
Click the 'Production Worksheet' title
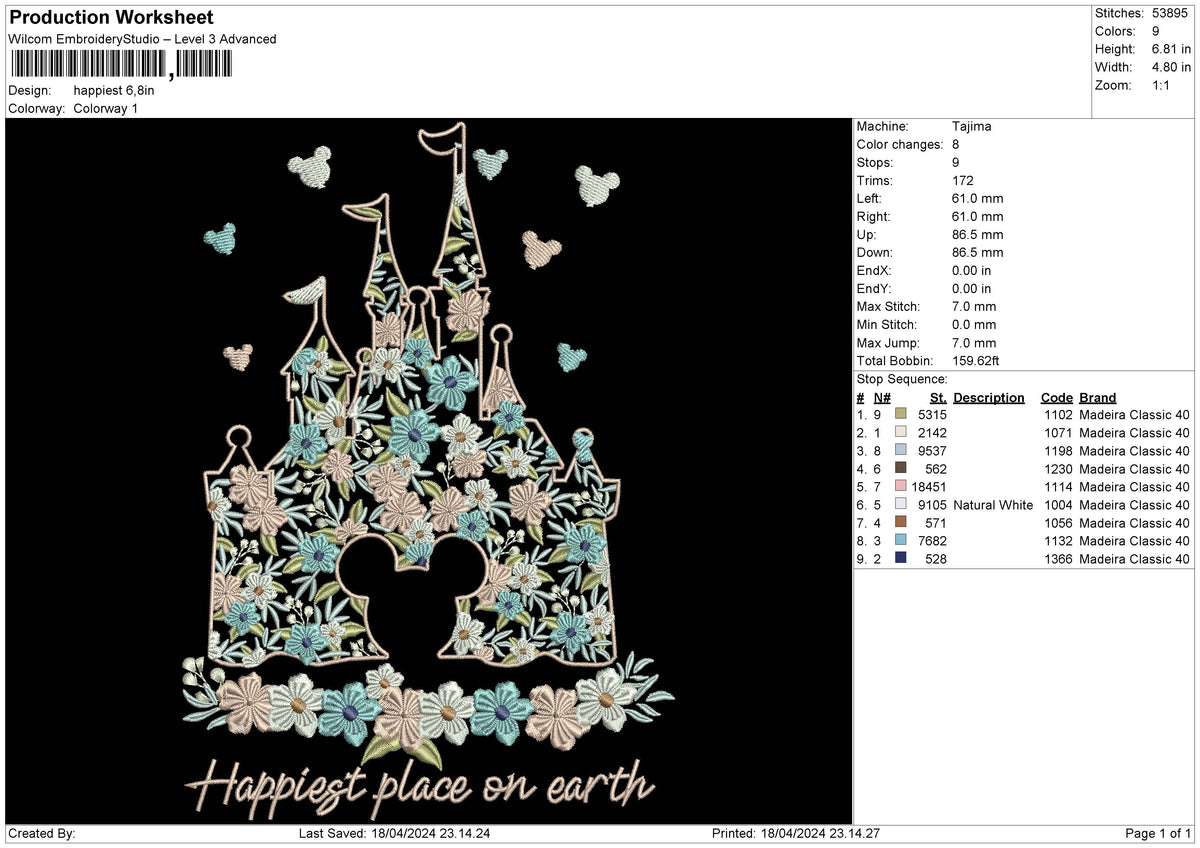pyautogui.click(x=110, y=18)
